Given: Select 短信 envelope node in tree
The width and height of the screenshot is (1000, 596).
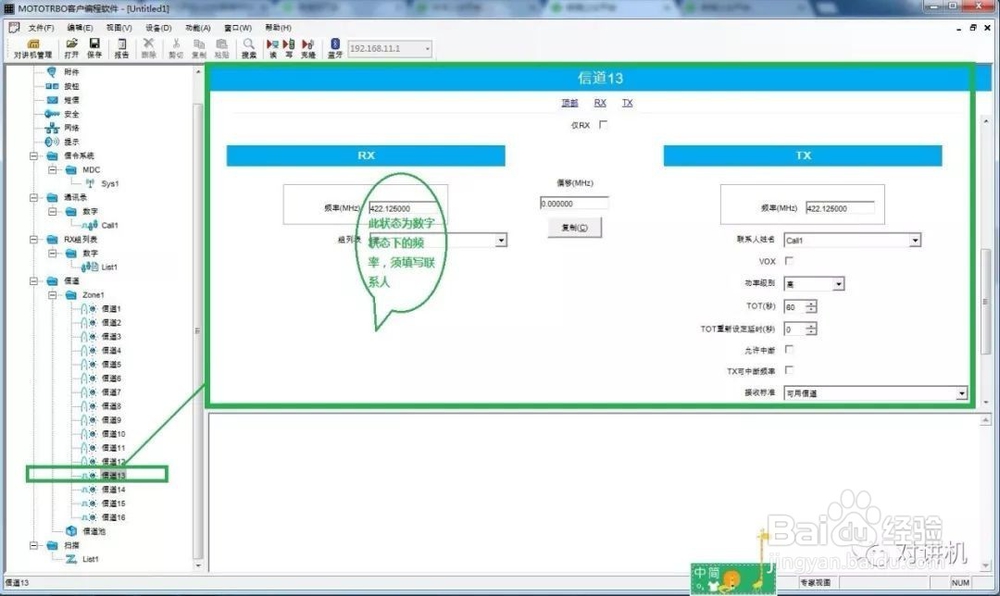Looking at the screenshot, I should (71, 100).
